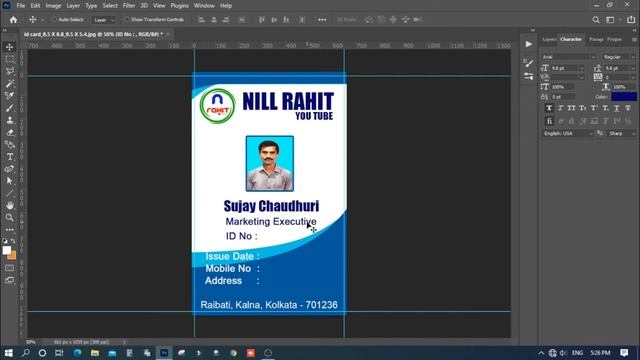Image resolution: width=640 pixels, height=360 pixels.
Task: Toggle Subscript text style
Action: pos(606,108)
